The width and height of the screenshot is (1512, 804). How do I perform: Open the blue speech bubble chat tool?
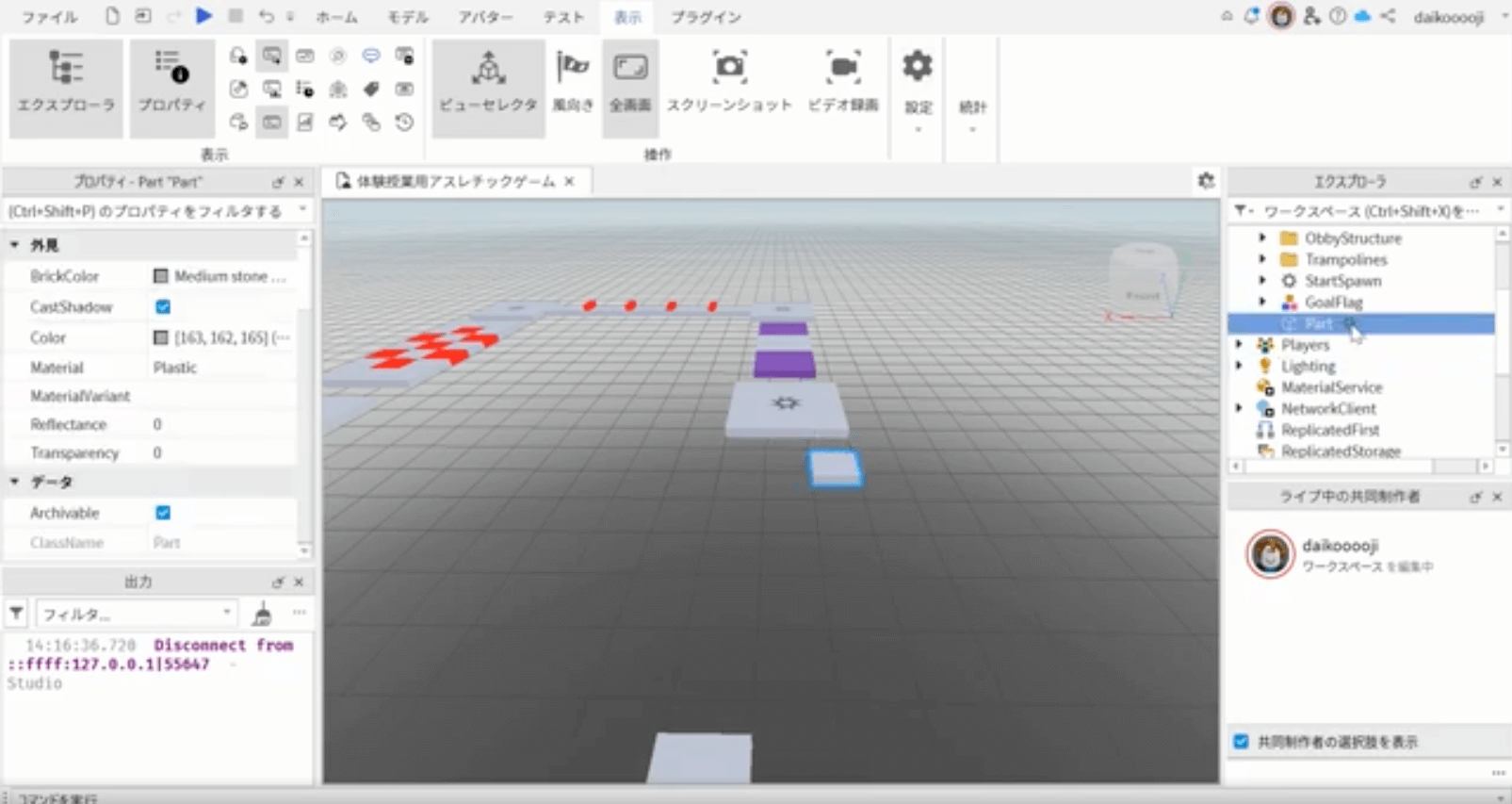(371, 56)
